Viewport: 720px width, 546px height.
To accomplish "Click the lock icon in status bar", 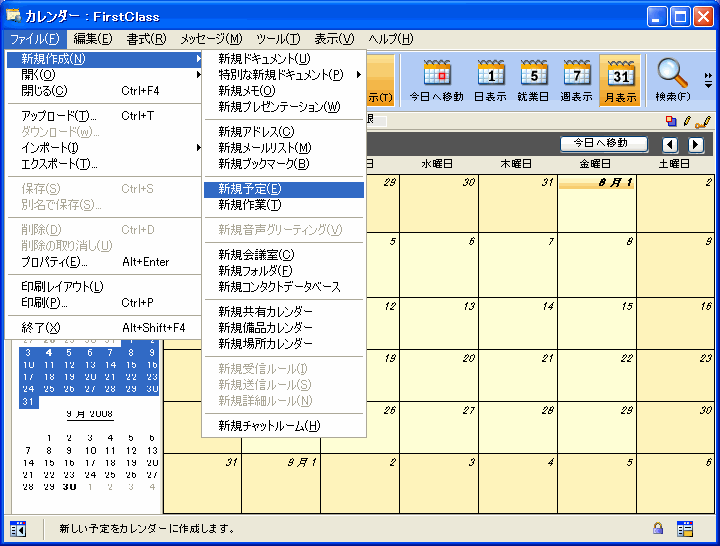I will click(x=658, y=528).
